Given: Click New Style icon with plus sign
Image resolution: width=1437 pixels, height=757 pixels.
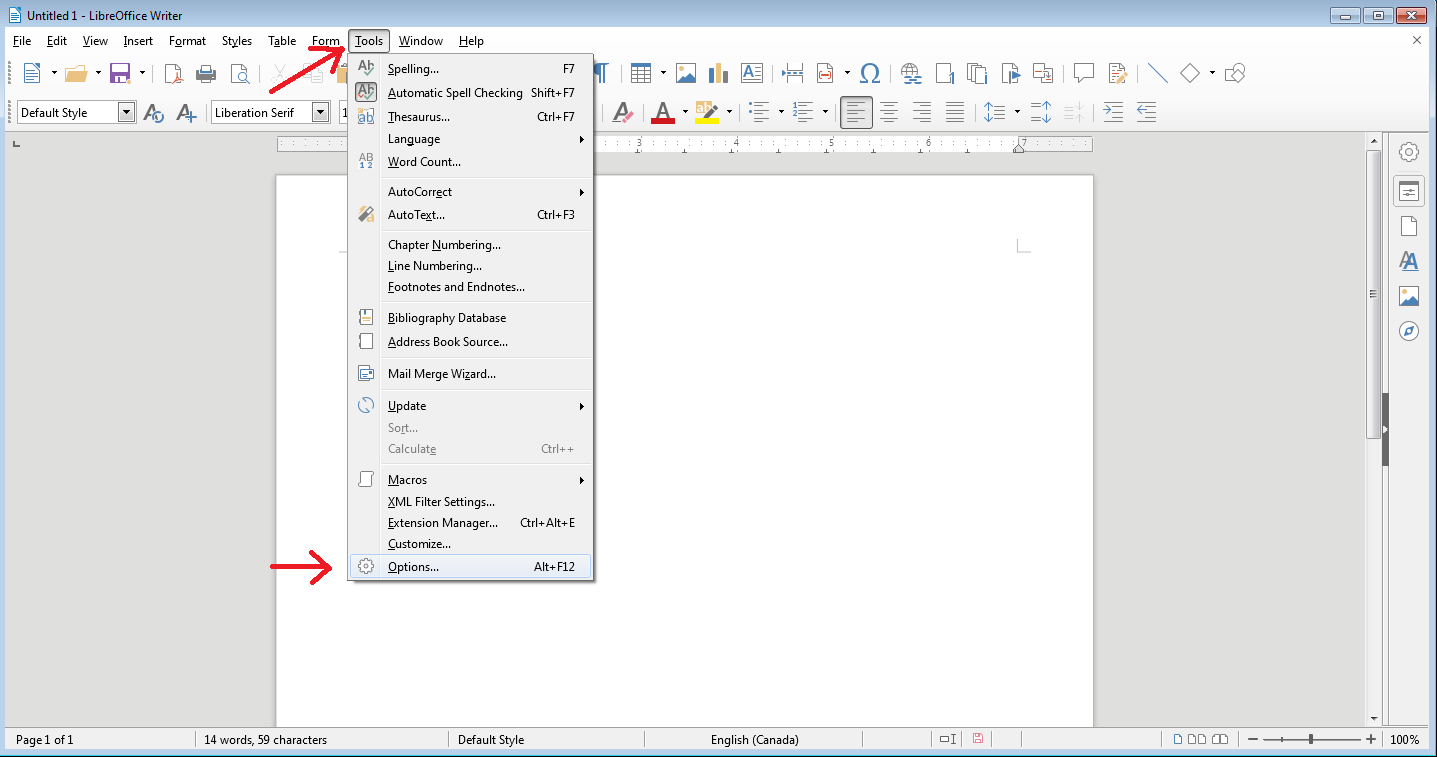Looking at the screenshot, I should click(x=186, y=113).
